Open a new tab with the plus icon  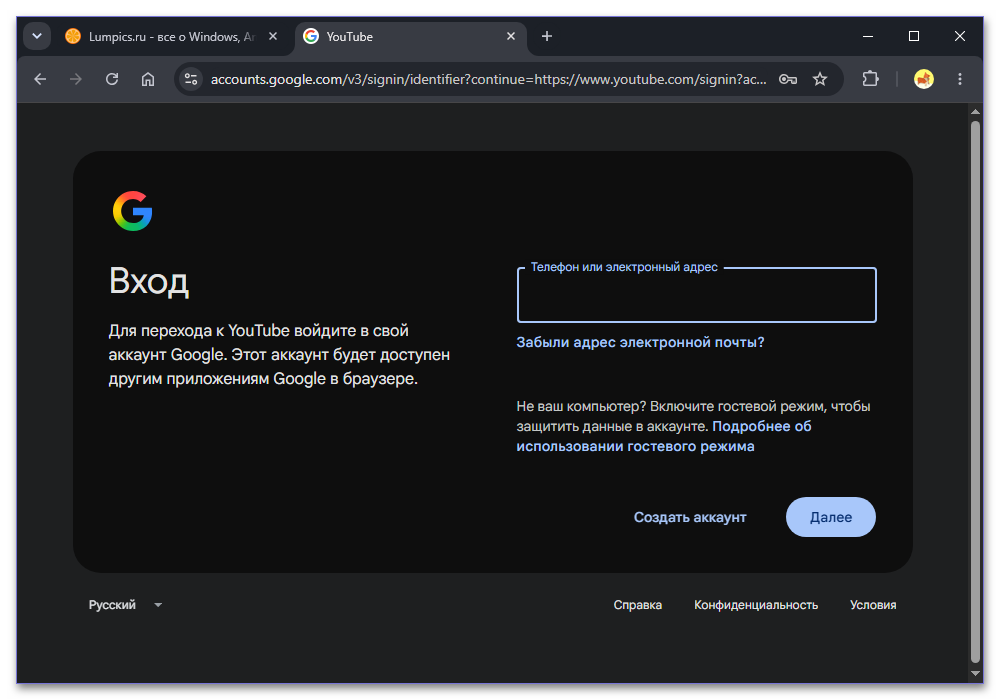click(x=547, y=36)
